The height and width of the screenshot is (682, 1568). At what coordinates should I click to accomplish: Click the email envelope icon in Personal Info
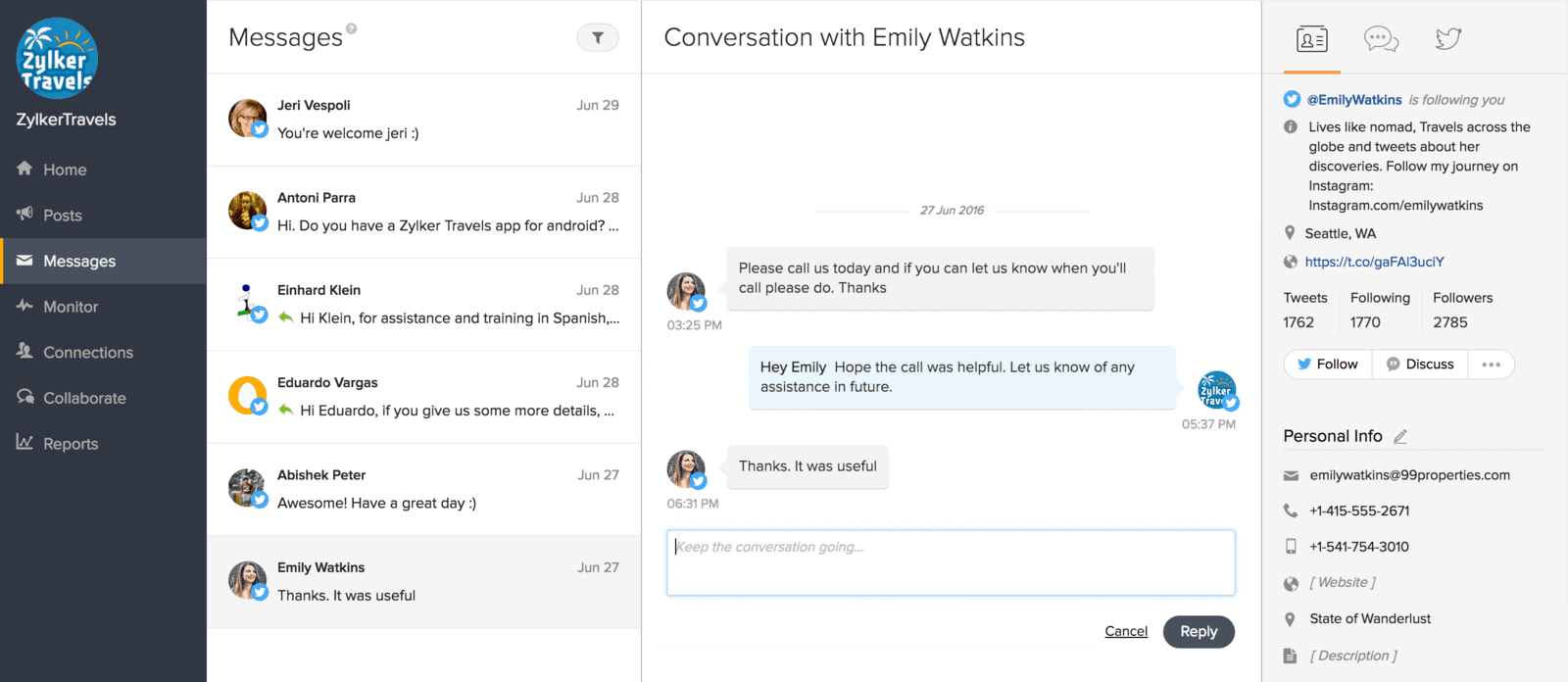1291,475
